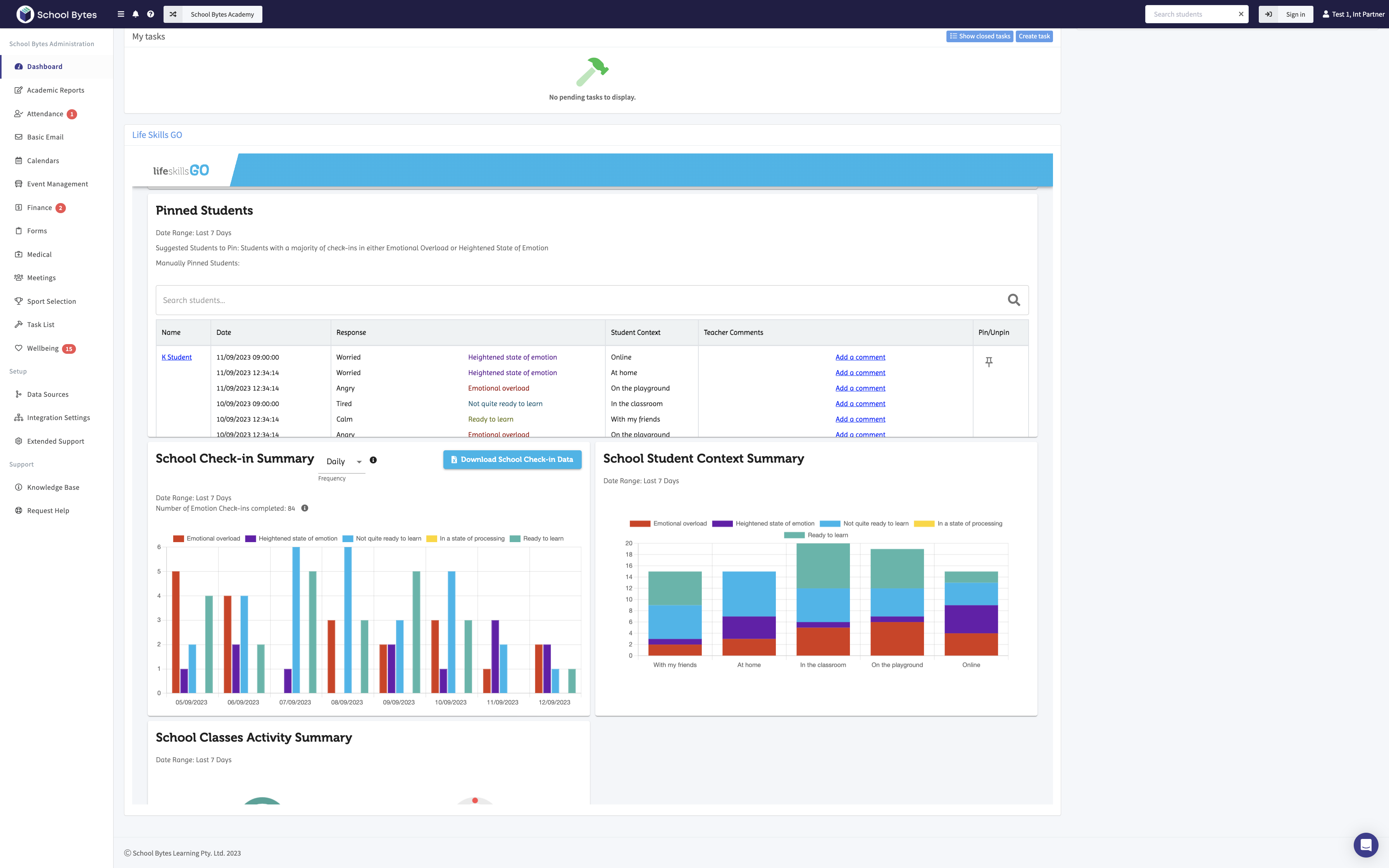Open the notifications bell icon
Image resolution: width=1389 pixels, height=868 pixels.
point(136,14)
